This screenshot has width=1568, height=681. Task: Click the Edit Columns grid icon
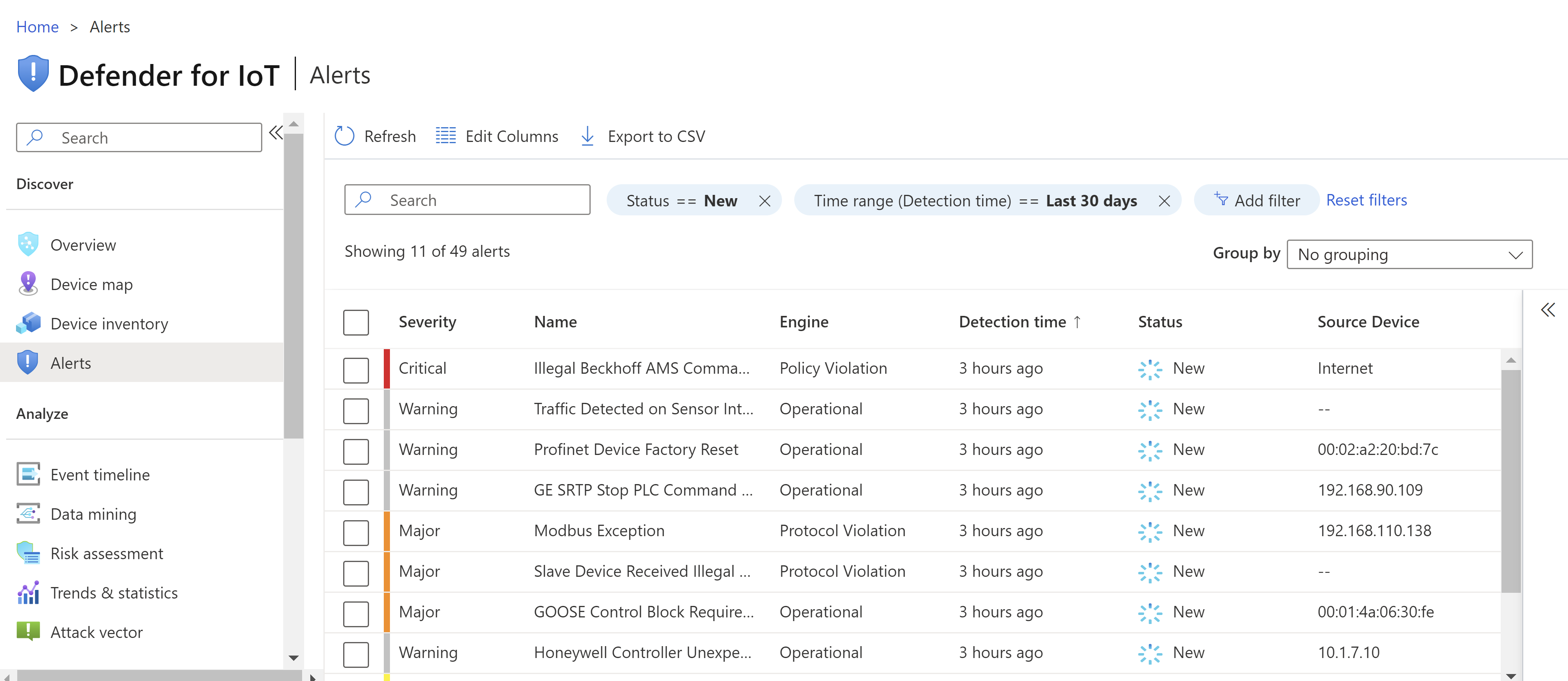445,136
